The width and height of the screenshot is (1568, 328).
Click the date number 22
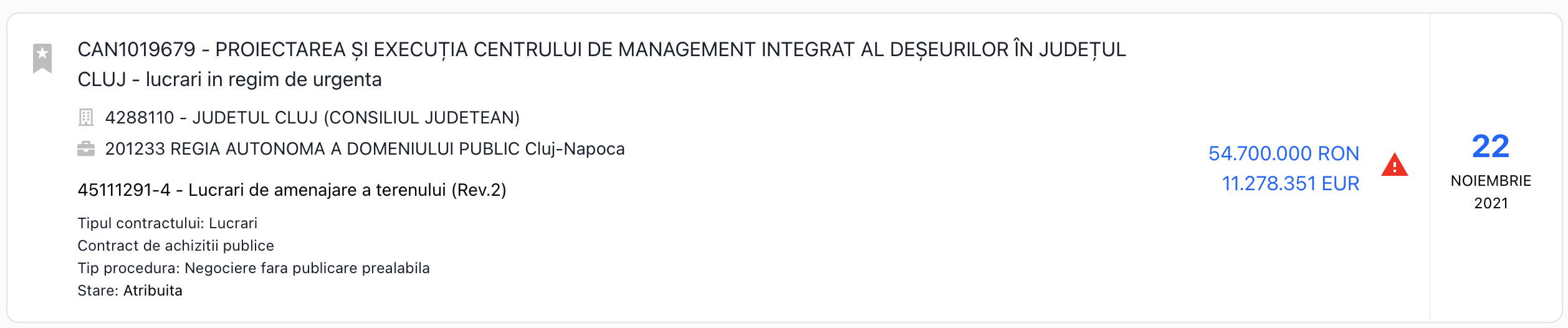[1490, 147]
